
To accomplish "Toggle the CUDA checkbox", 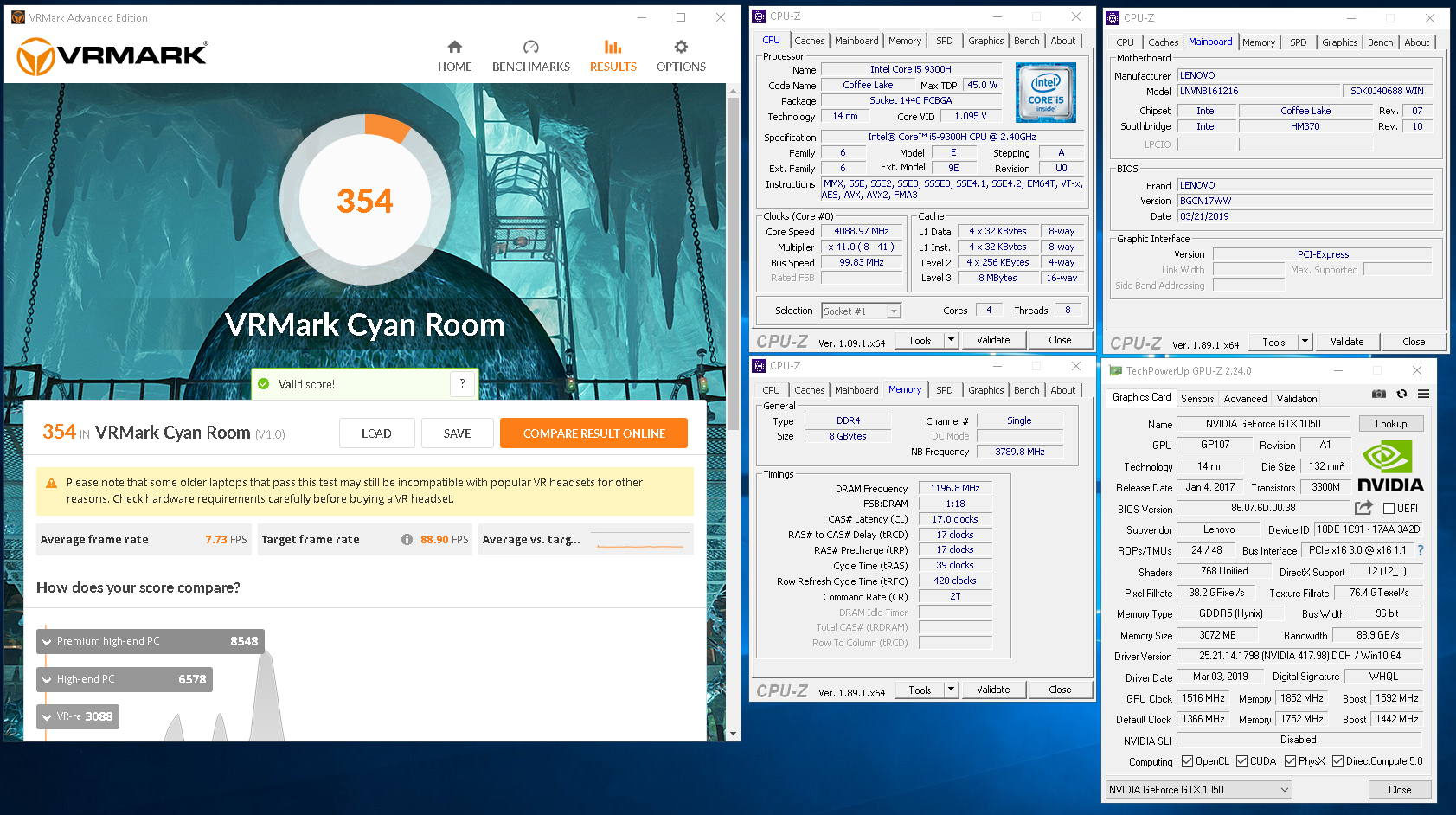I will coord(1241,761).
